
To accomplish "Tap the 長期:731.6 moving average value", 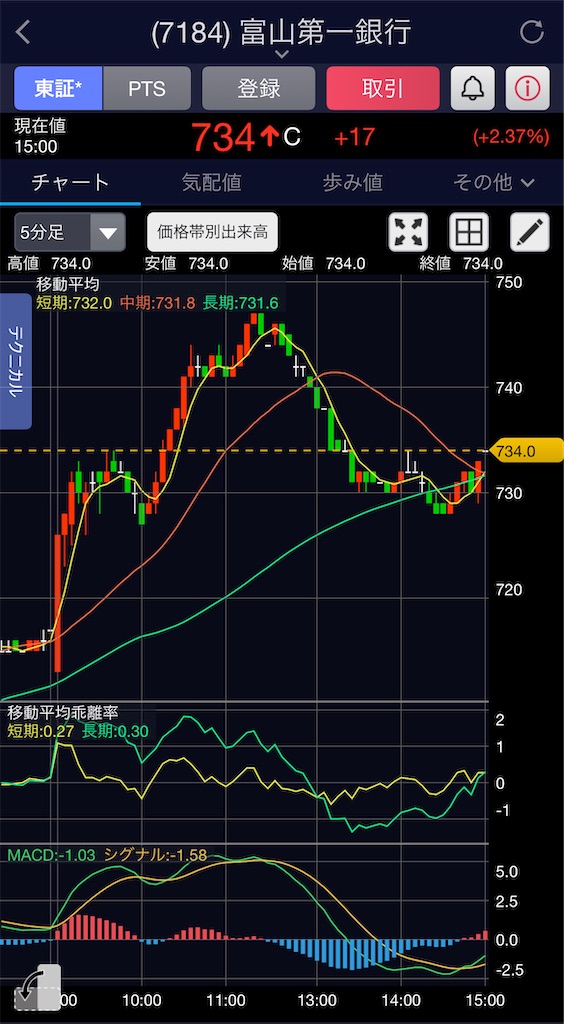I will click(240, 302).
